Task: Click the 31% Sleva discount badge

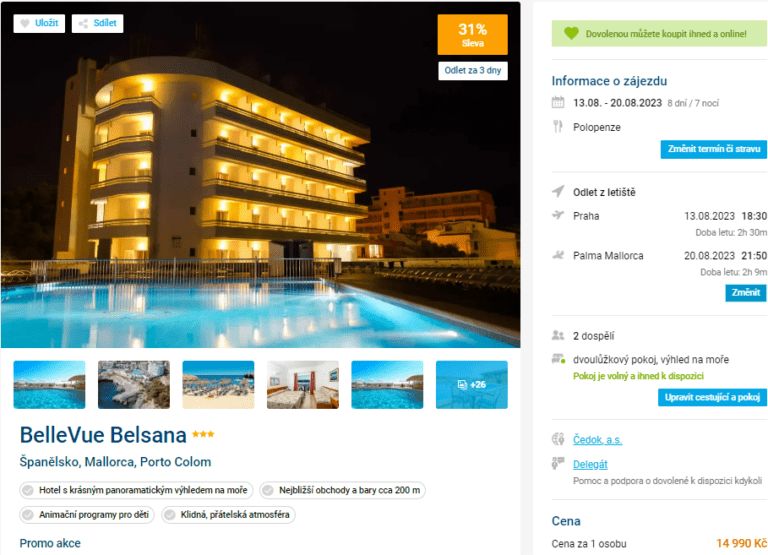Action: pos(472,35)
